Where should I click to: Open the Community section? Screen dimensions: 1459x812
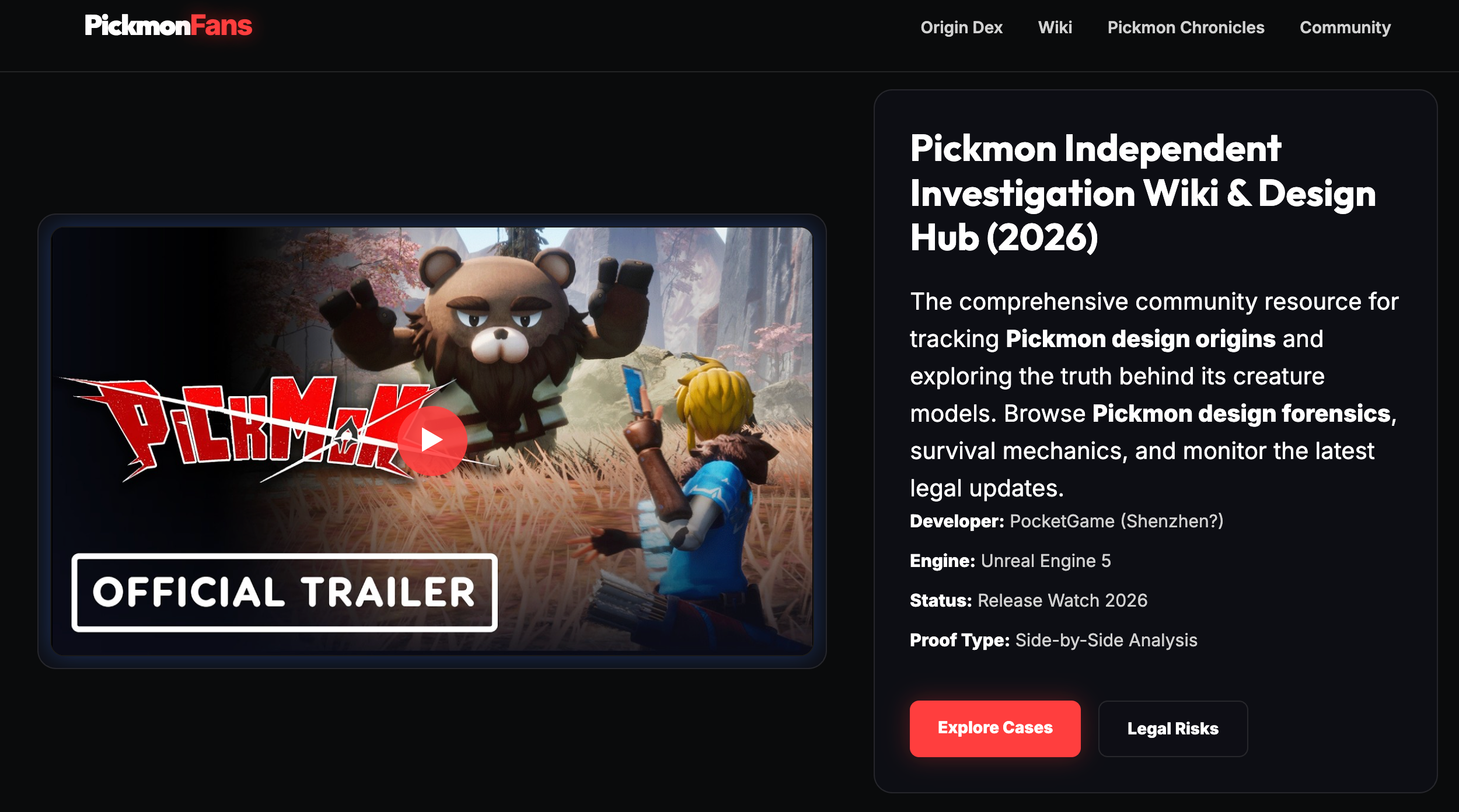click(x=1345, y=27)
